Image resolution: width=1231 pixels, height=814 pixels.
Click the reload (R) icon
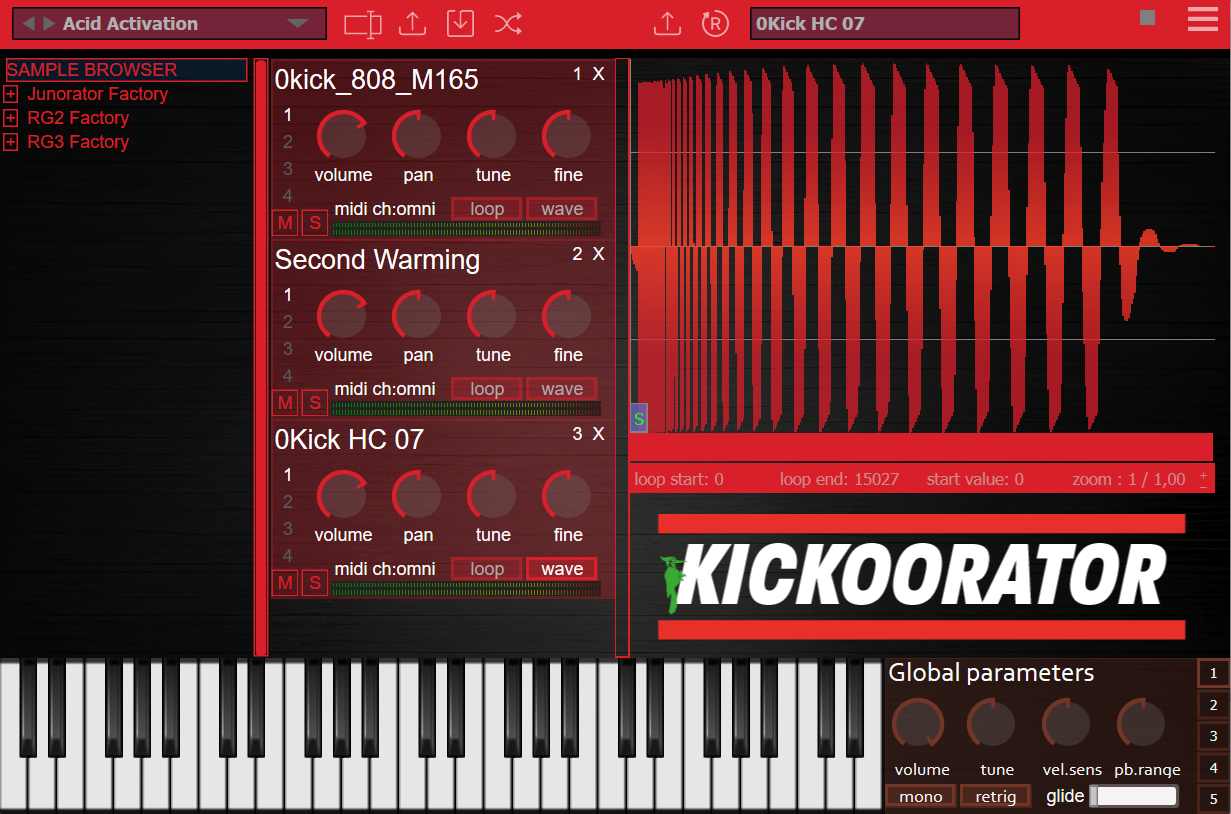(715, 24)
